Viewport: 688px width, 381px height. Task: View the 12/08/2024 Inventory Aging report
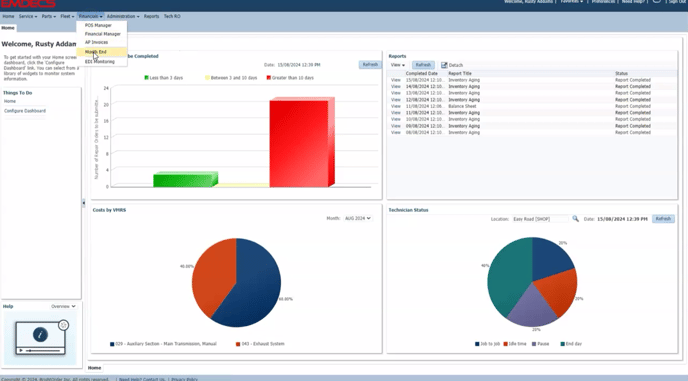coord(396,100)
